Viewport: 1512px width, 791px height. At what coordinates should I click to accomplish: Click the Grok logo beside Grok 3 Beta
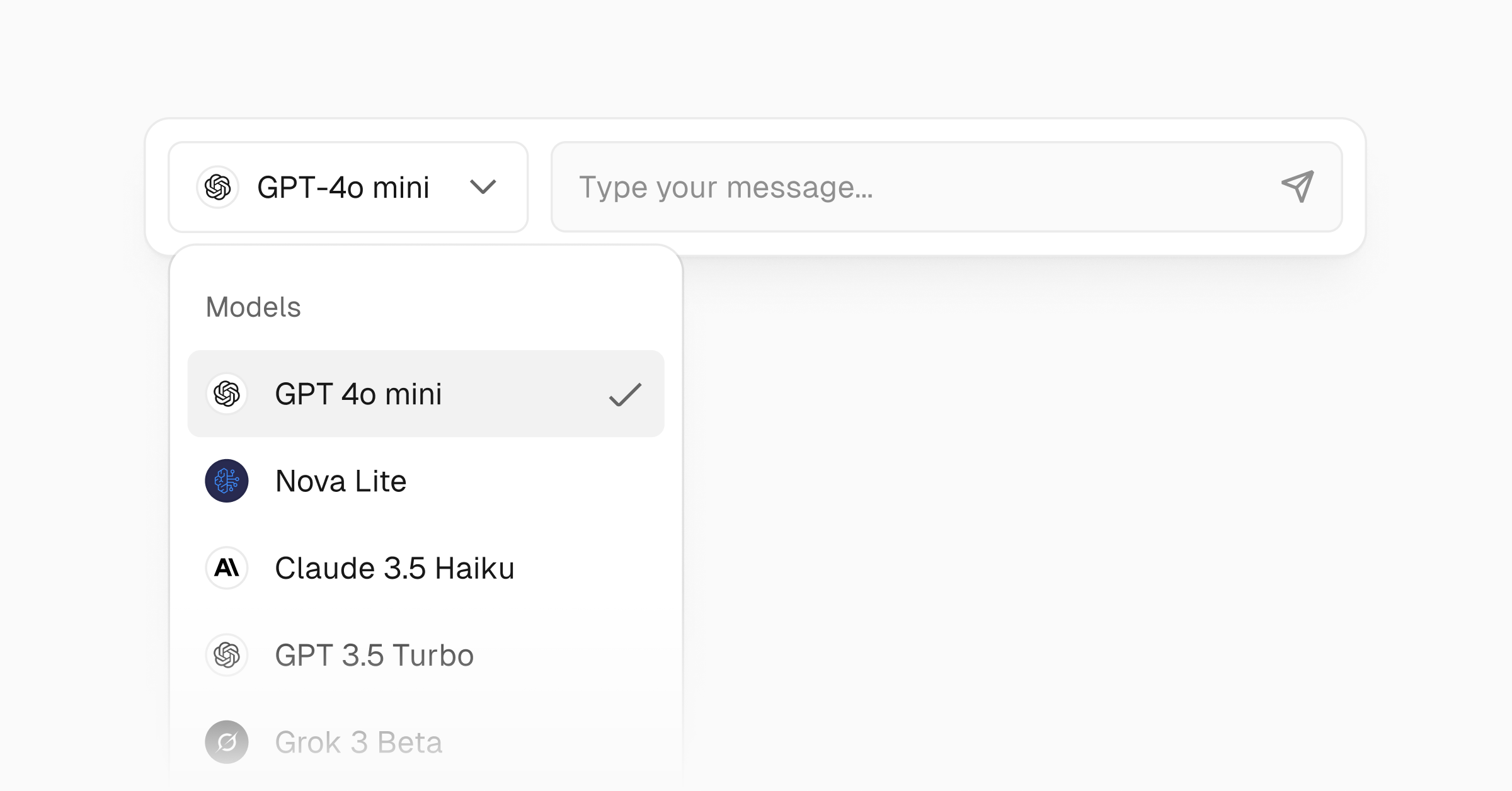[227, 742]
